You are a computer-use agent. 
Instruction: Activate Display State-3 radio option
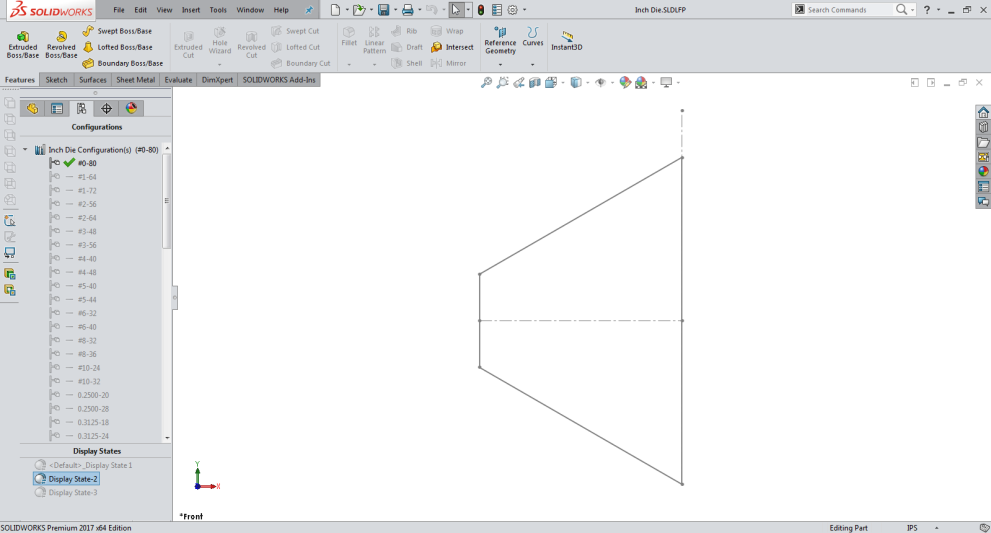(x=66, y=493)
